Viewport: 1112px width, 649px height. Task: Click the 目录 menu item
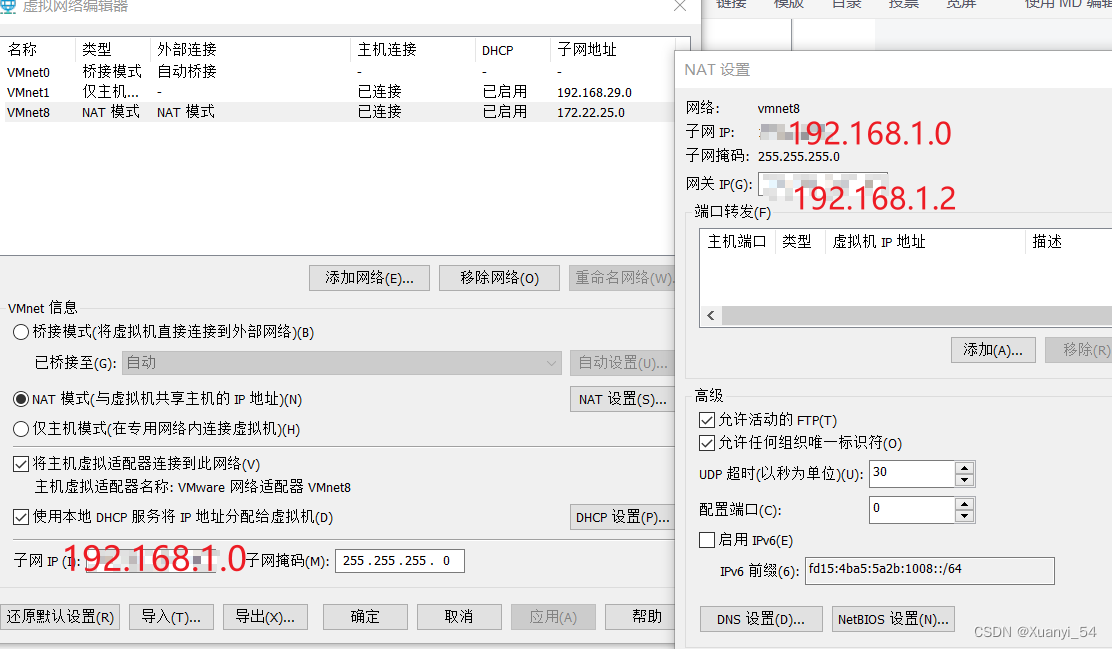pos(846,5)
